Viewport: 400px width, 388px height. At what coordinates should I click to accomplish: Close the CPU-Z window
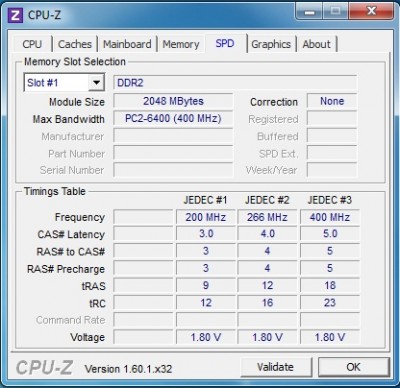[371, 12]
